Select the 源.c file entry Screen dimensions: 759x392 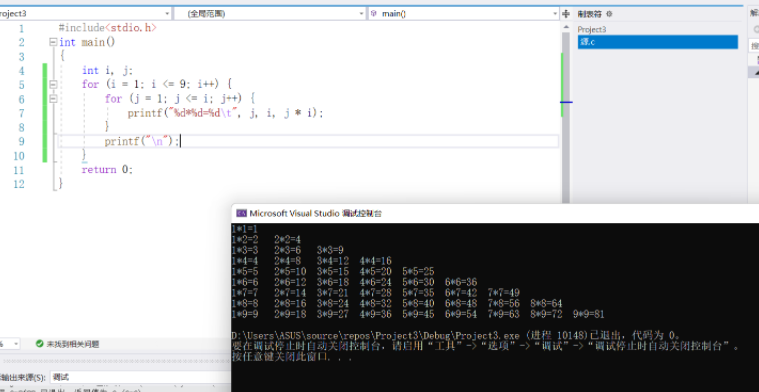[x=657, y=42]
